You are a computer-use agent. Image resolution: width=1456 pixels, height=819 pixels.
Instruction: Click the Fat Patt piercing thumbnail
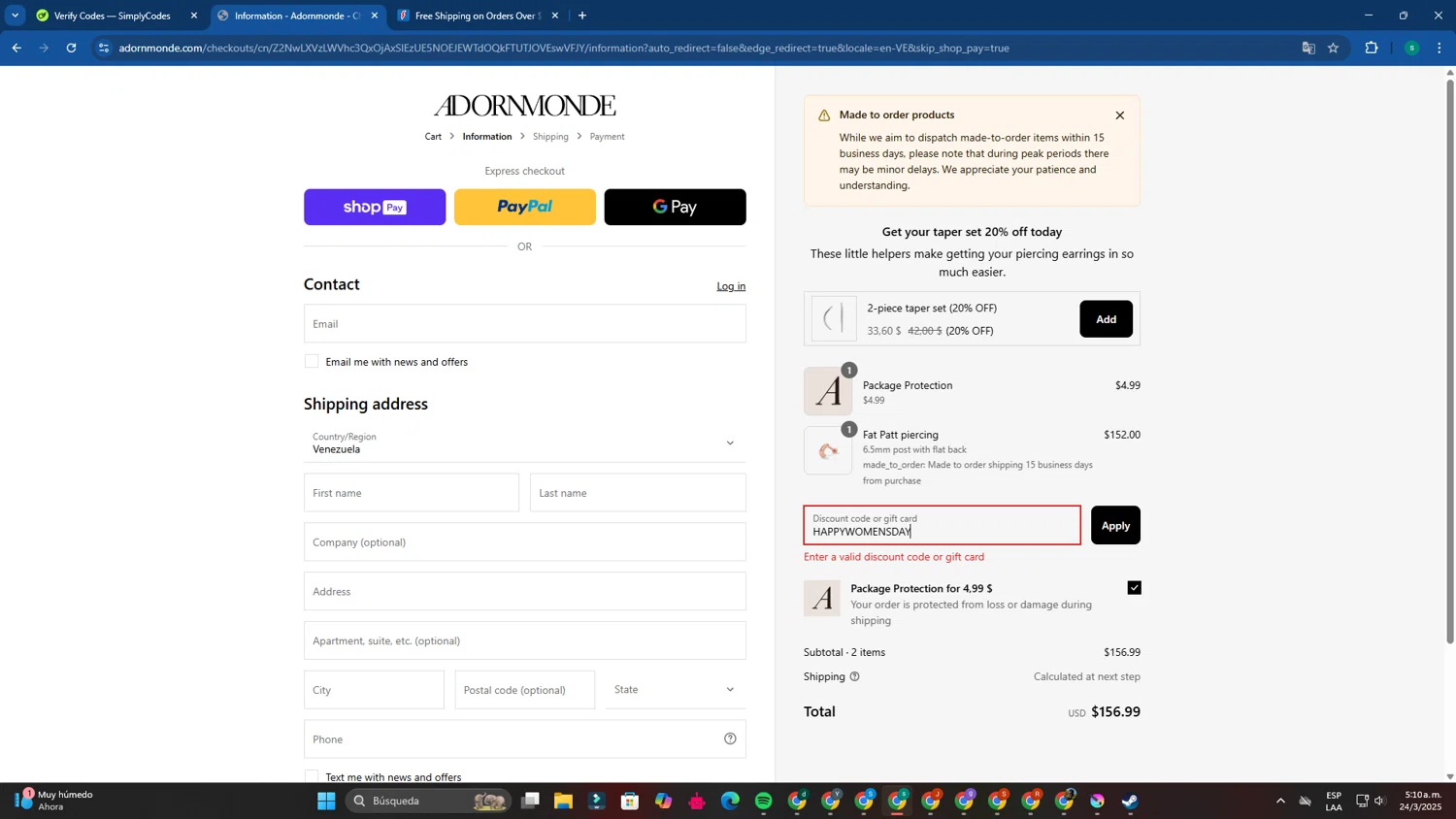tap(828, 450)
